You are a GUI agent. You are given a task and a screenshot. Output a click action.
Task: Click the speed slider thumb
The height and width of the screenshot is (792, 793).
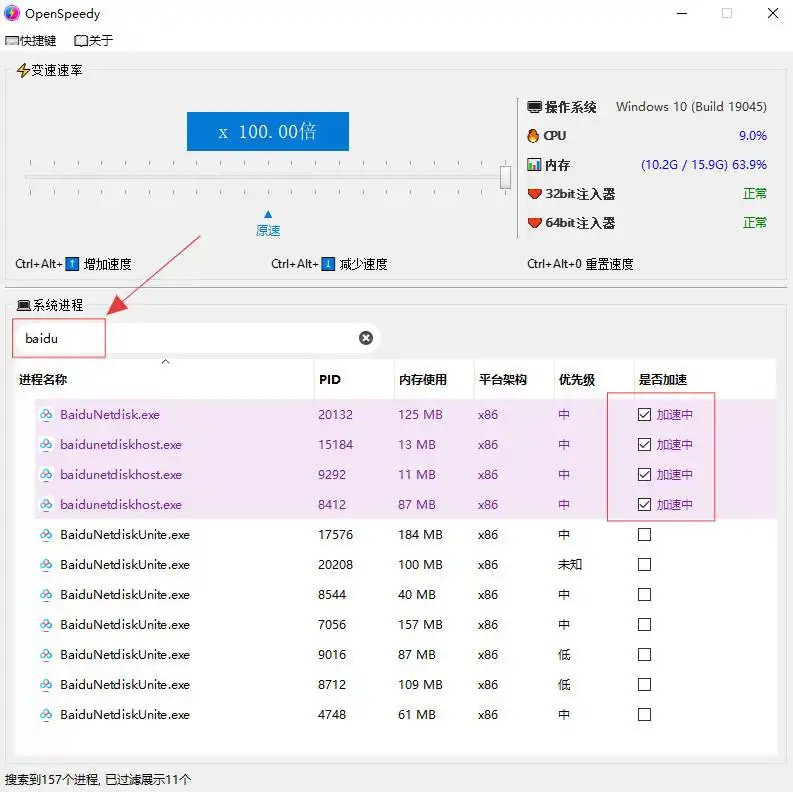pos(505,177)
